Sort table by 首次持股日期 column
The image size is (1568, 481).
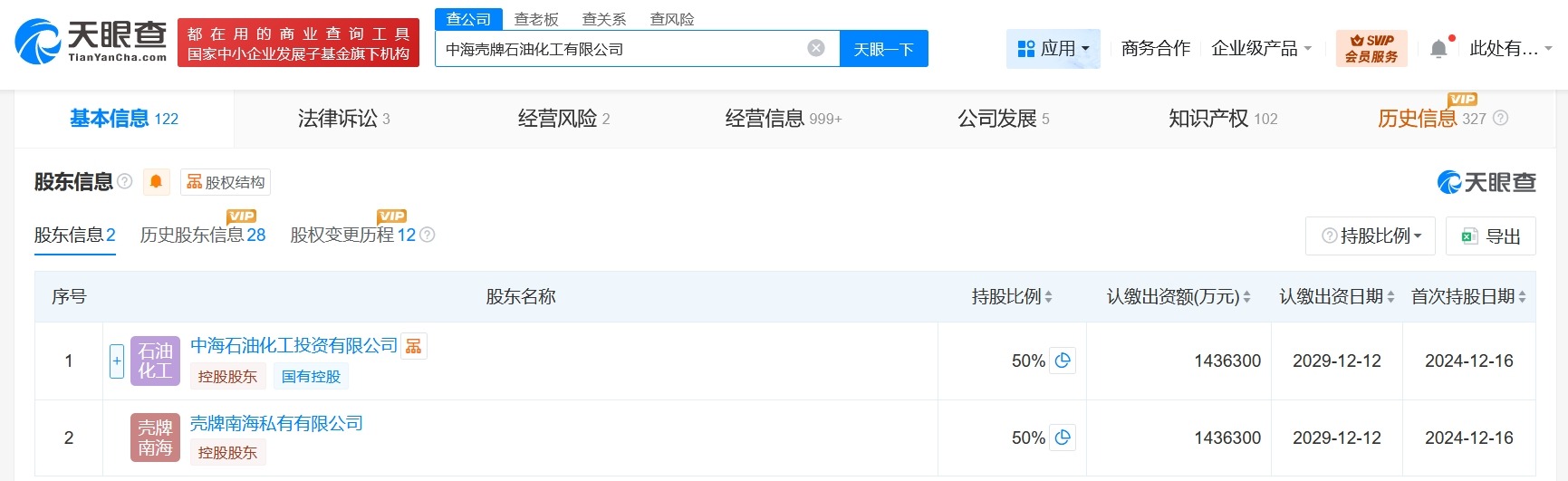[x=1522, y=297]
